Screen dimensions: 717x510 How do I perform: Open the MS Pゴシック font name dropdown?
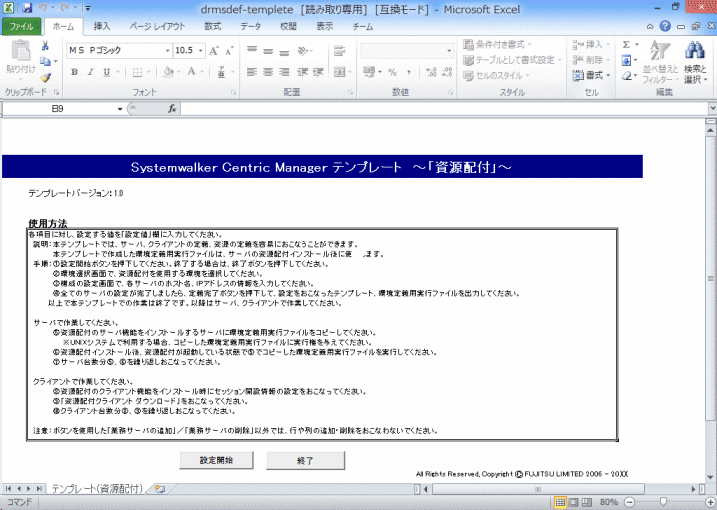[x=167, y=51]
